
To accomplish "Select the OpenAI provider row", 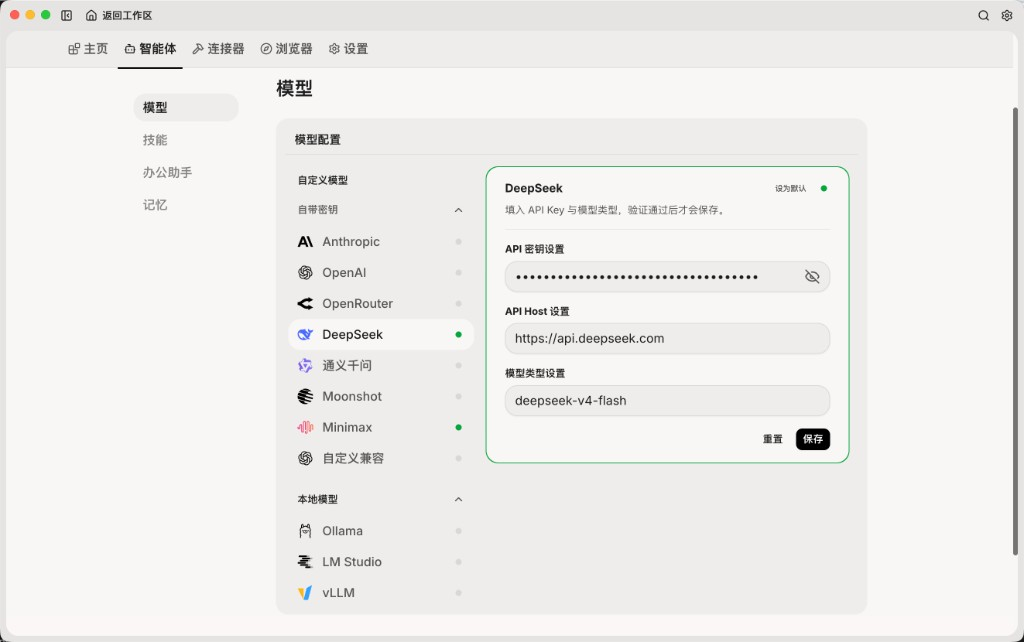I will tap(381, 272).
